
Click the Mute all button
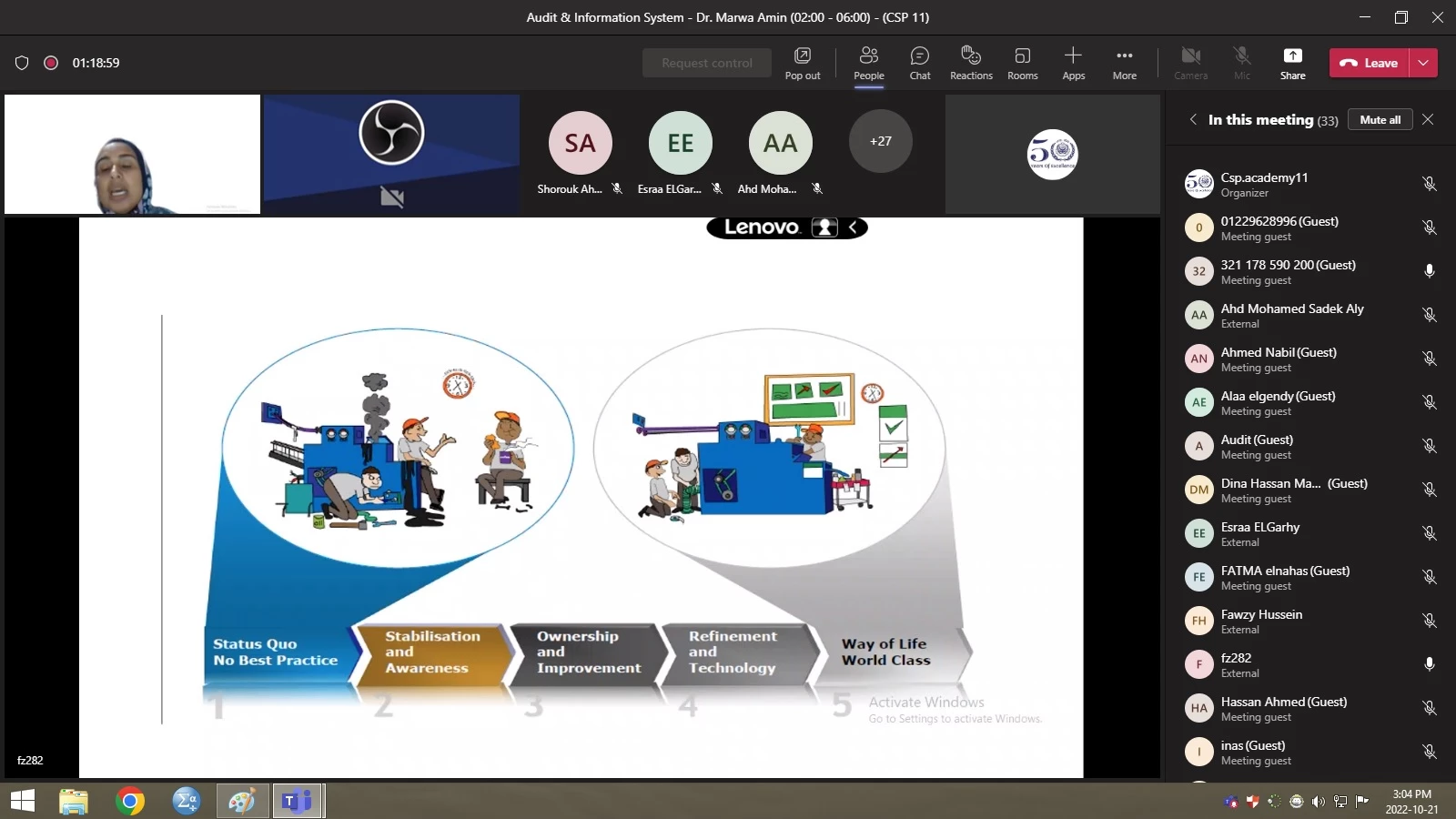click(x=1380, y=119)
